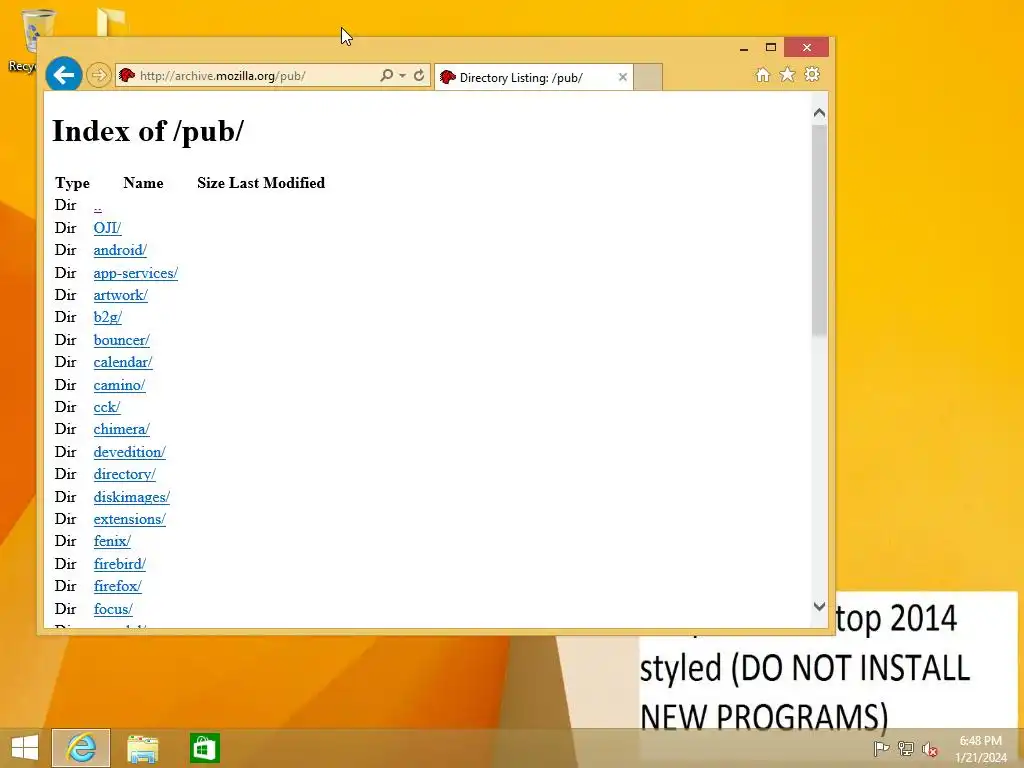Click the search magnifier in address bar
Image resolution: width=1024 pixels, height=768 pixels.
tap(387, 75)
